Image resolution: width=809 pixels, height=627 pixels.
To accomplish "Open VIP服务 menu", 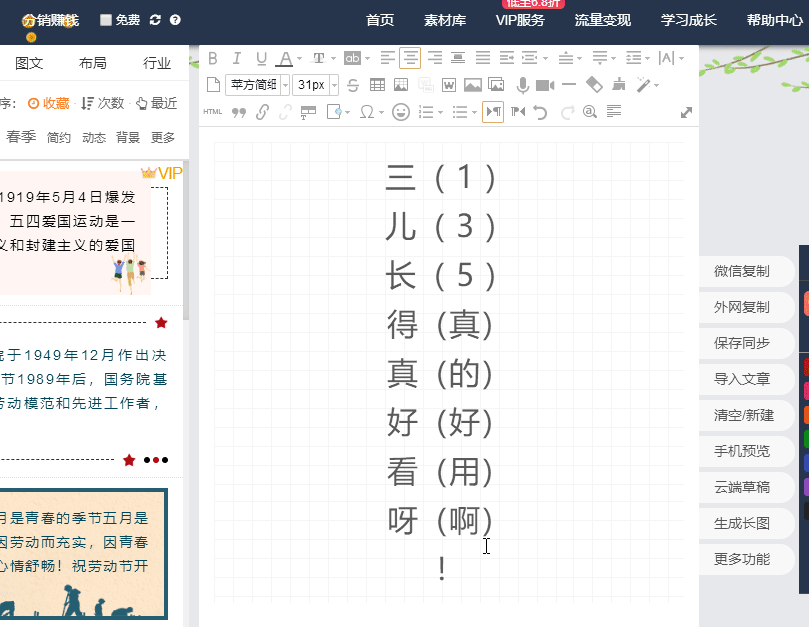I will pyautogui.click(x=520, y=20).
